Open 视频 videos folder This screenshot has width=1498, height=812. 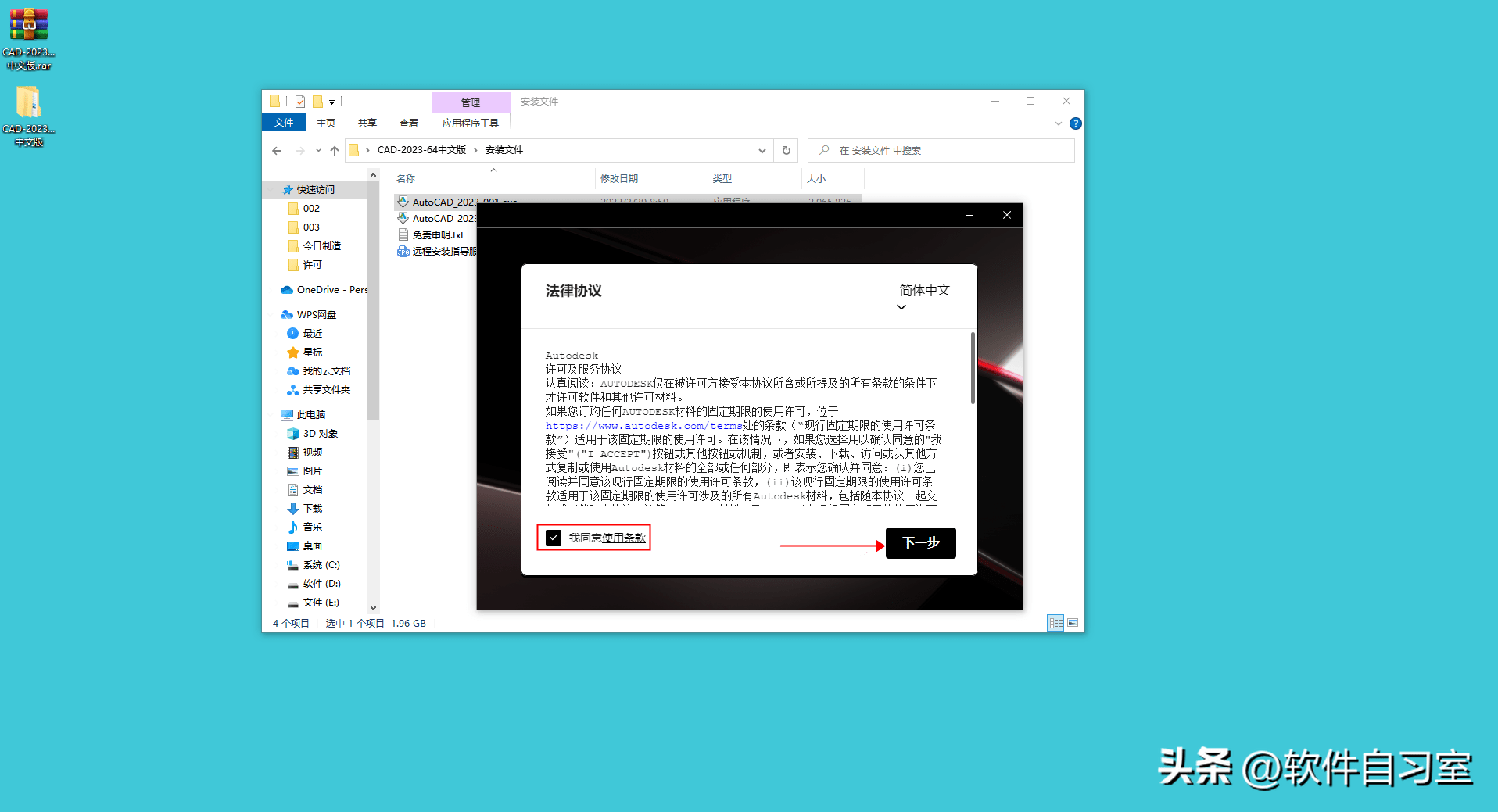pyautogui.click(x=305, y=453)
